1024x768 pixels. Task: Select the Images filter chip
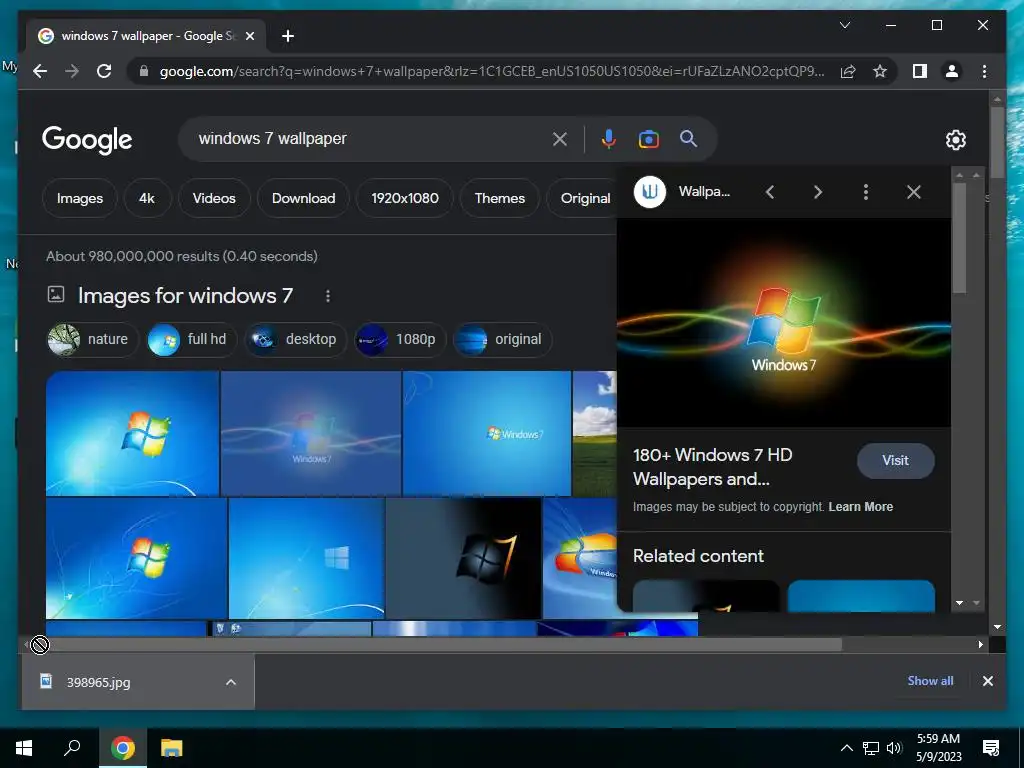(80, 198)
